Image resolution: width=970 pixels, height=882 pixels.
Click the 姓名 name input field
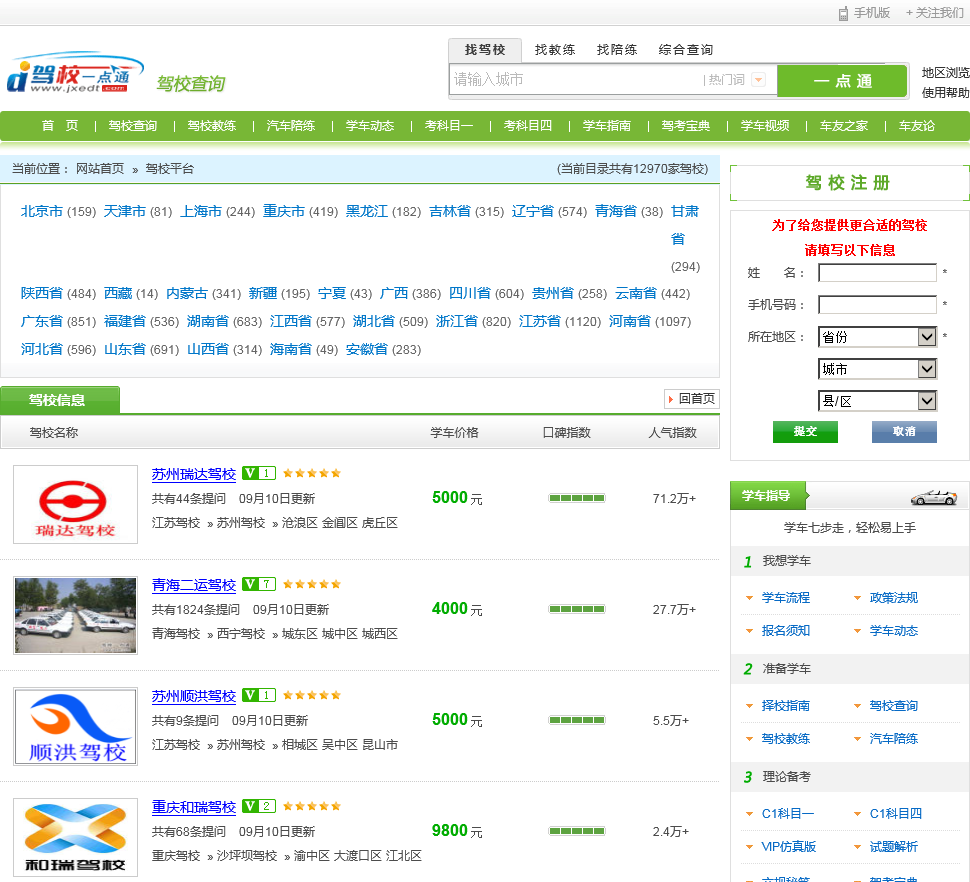click(877, 273)
